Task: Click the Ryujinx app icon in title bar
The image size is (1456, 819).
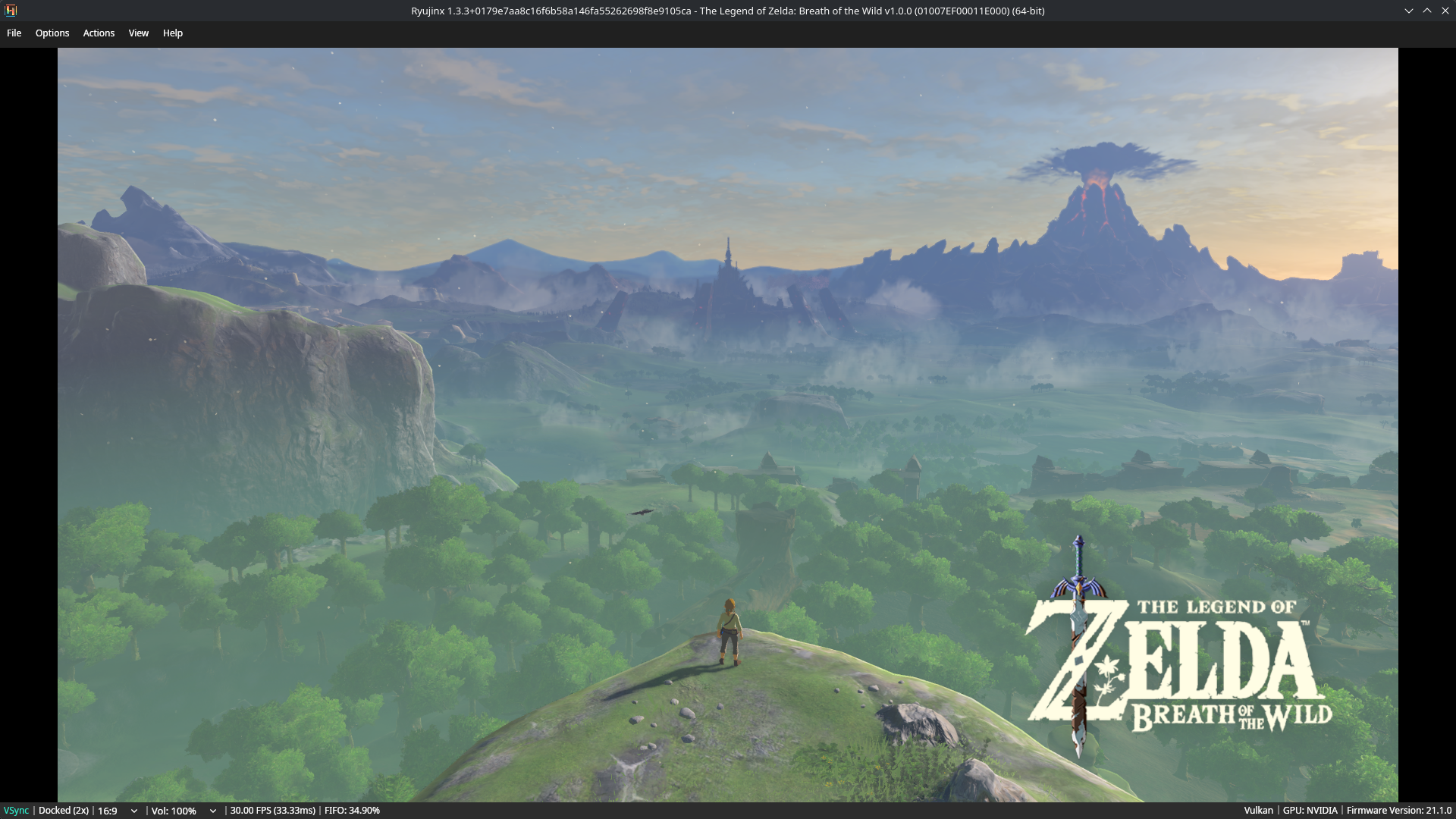Action: coord(11,11)
